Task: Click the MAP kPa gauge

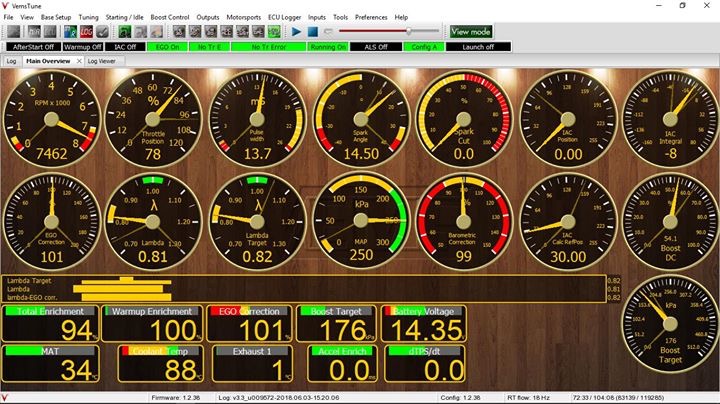Action: 361,221
